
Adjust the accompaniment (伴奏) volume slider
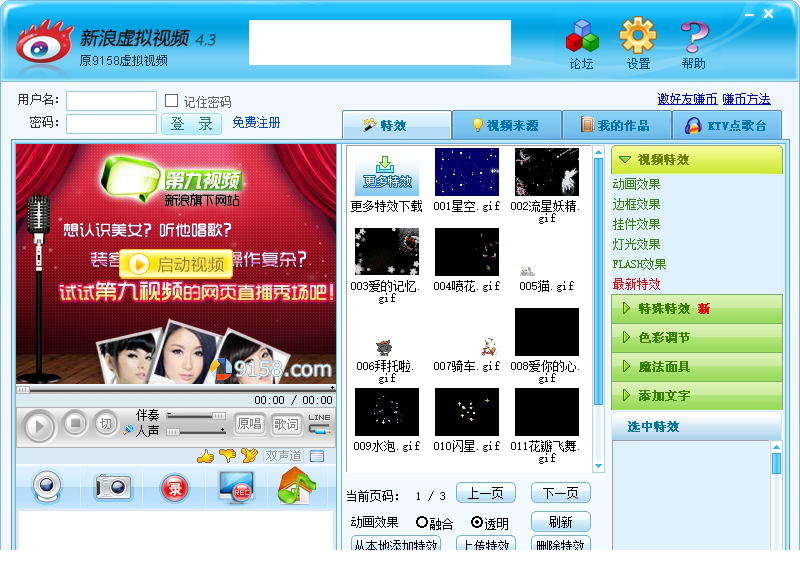click(196, 416)
